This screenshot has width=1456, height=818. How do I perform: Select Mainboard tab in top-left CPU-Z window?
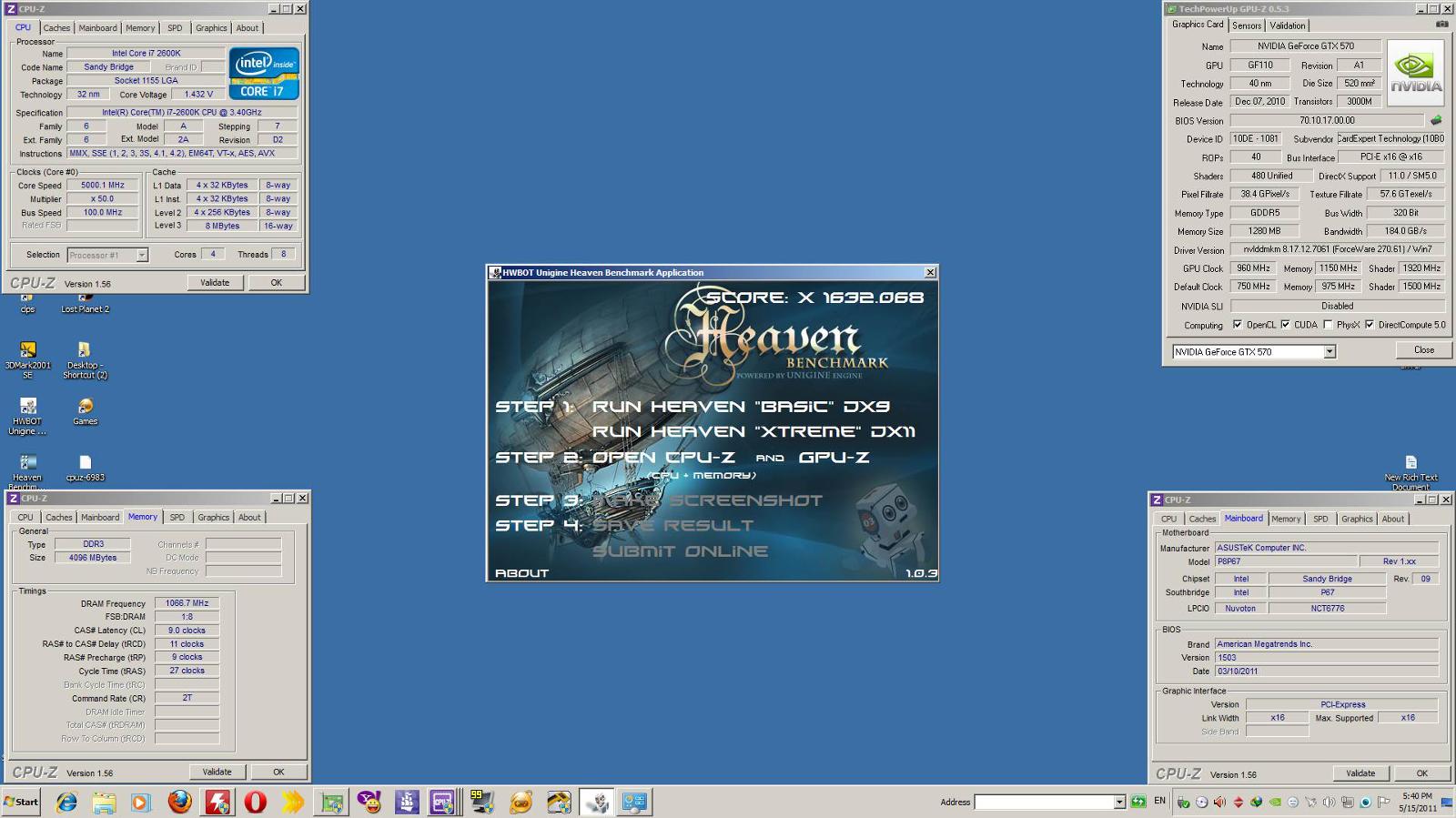click(97, 28)
